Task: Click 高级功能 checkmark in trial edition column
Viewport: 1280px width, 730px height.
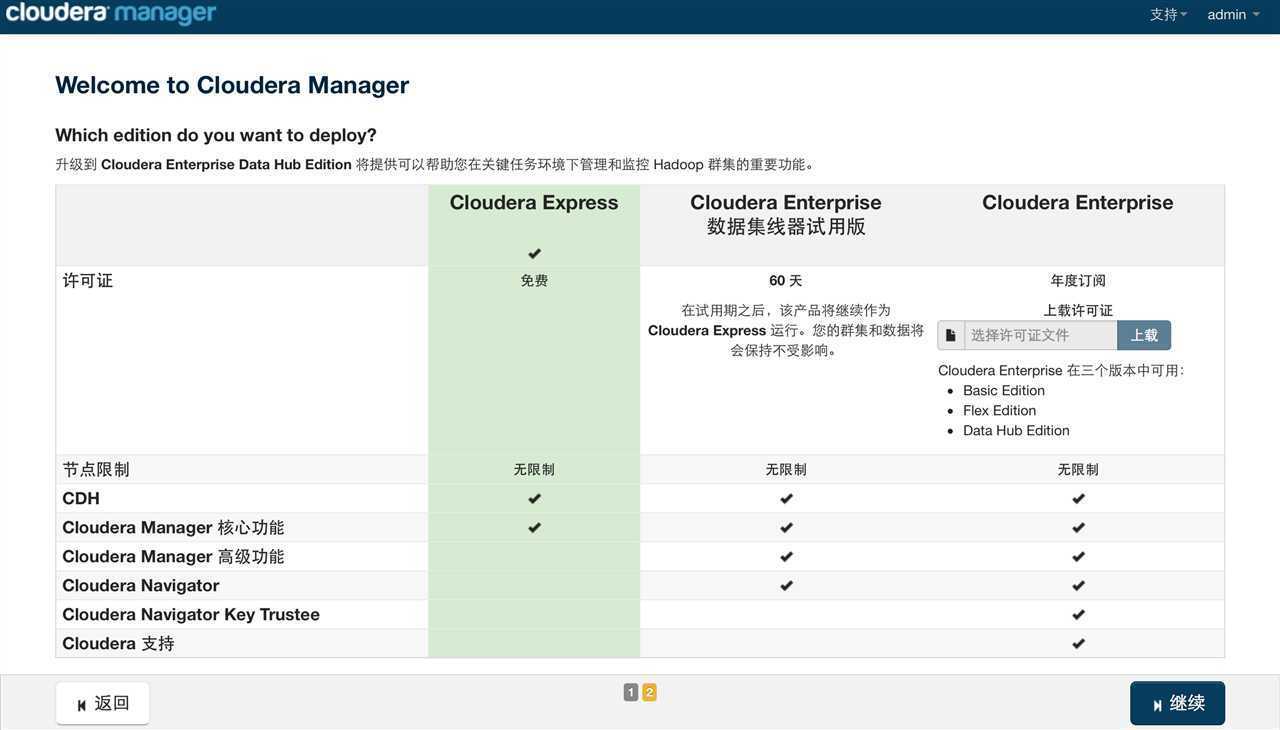Action: click(x=786, y=556)
